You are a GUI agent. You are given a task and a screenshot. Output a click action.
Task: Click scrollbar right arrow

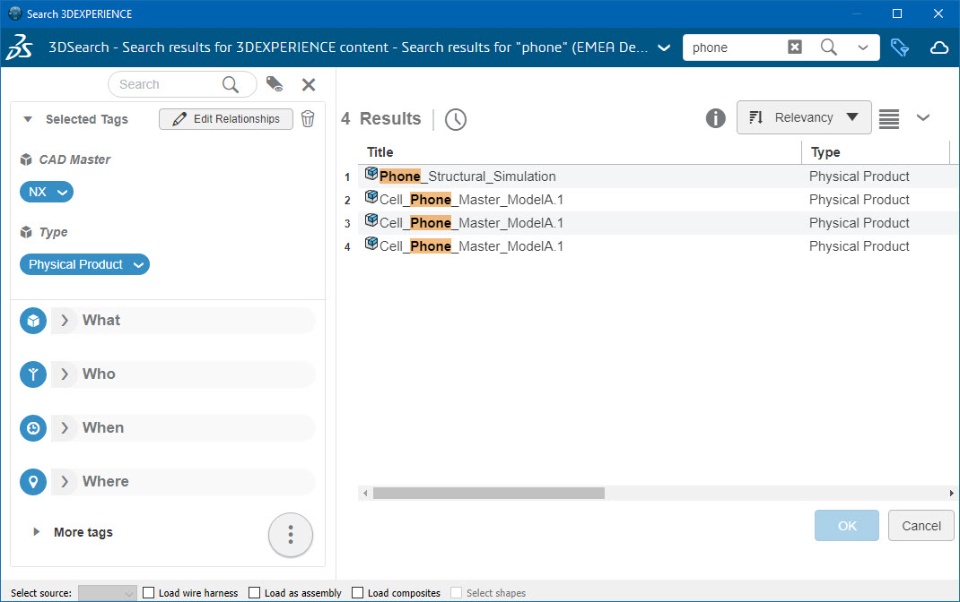pyautogui.click(x=951, y=493)
